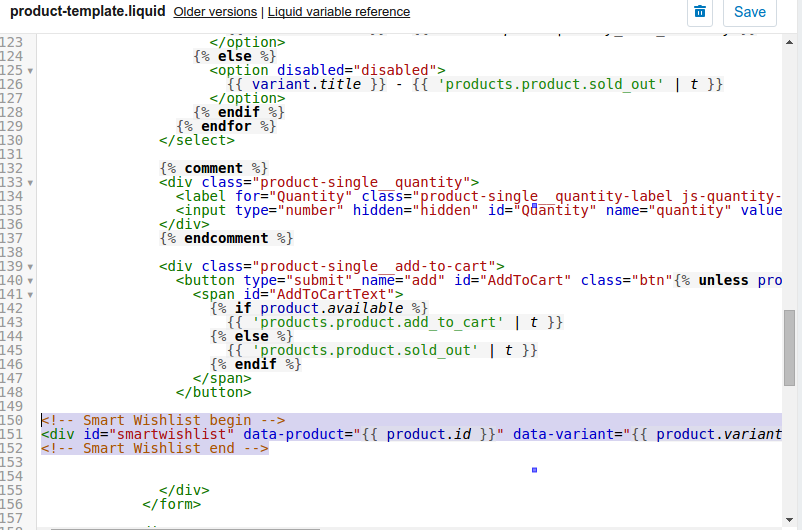Click 'products.product.add_to_cart' string
The height and width of the screenshot is (530, 802).
pos(378,322)
